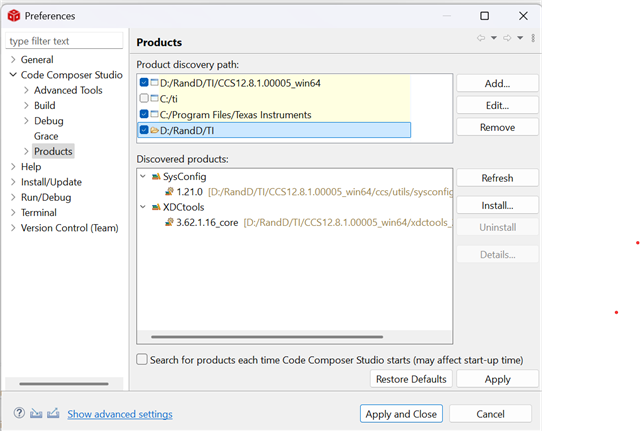640x431 pixels.
Task: Select the Grace preferences page
Action: 46,136
